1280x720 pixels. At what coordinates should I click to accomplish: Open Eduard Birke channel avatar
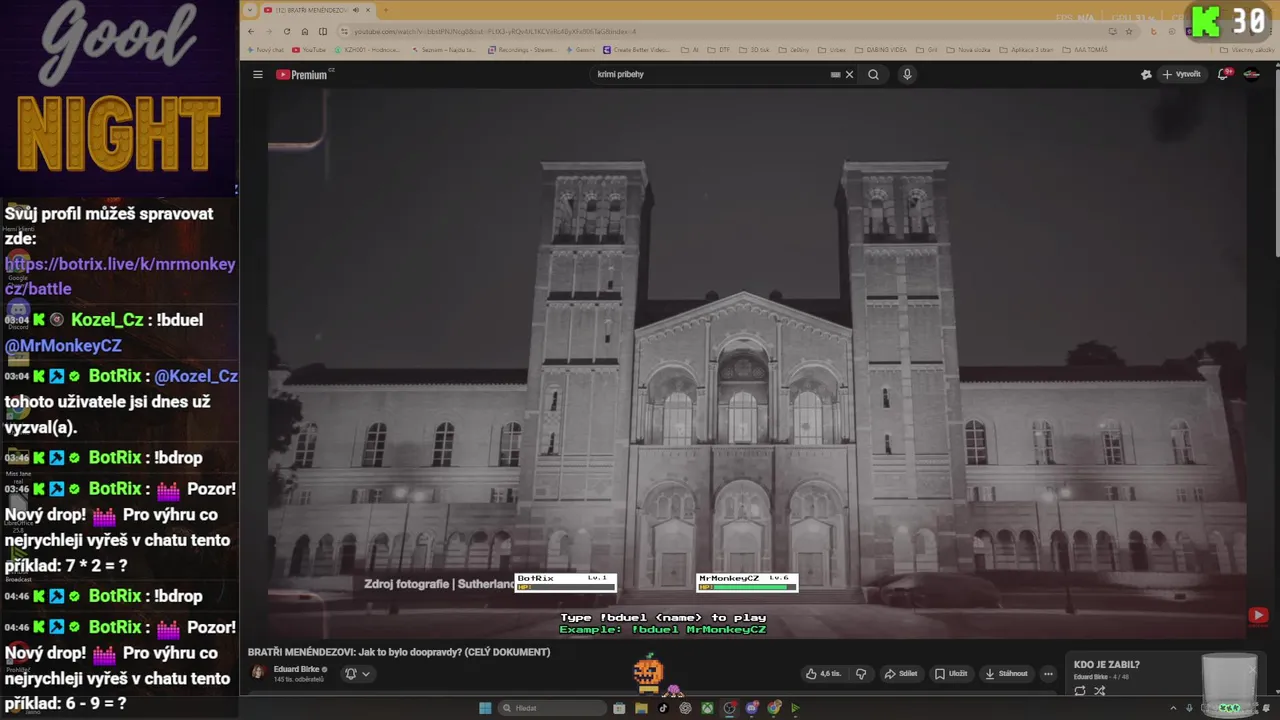[258, 673]
